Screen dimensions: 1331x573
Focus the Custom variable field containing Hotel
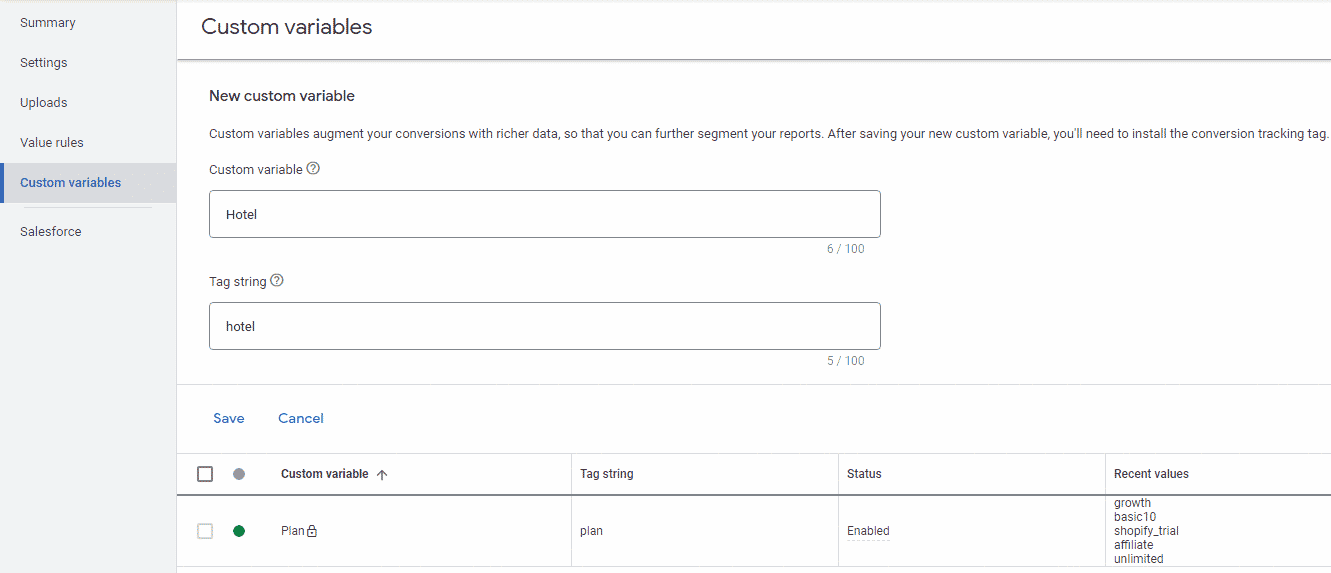(x=544, y=214)
